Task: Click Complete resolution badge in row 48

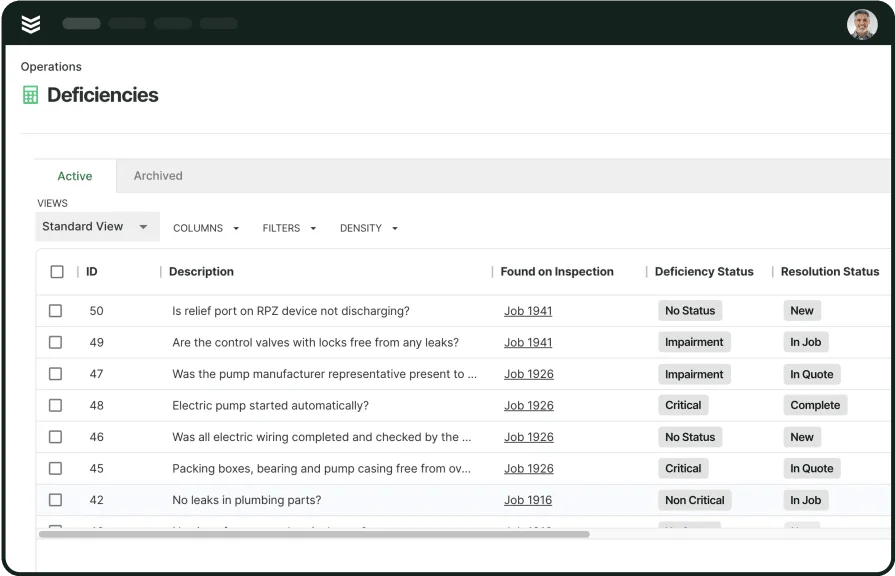Action: pyautogui.click(x=815, y=405)
